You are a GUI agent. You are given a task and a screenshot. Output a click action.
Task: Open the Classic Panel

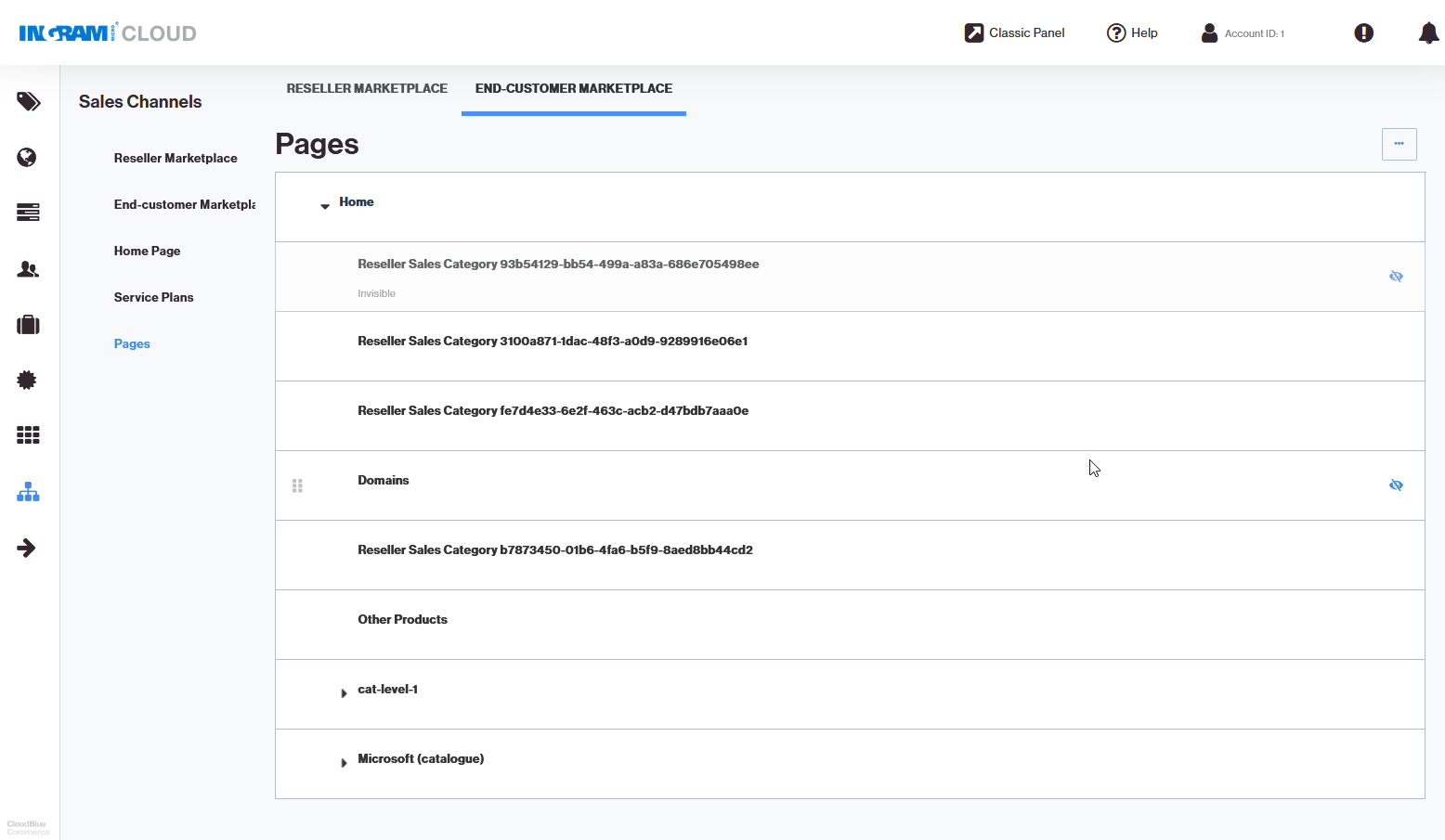[1014, 32]
